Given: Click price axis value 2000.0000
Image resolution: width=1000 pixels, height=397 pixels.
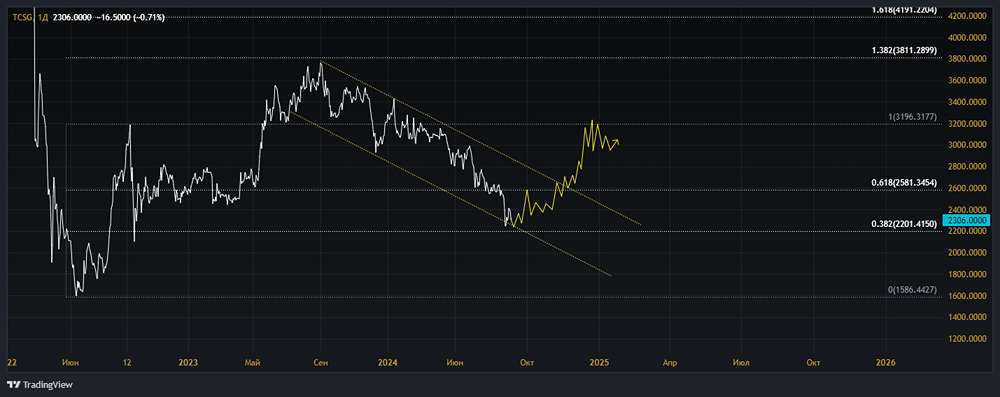Looking at the screenshot, I should tap(967, 253).
